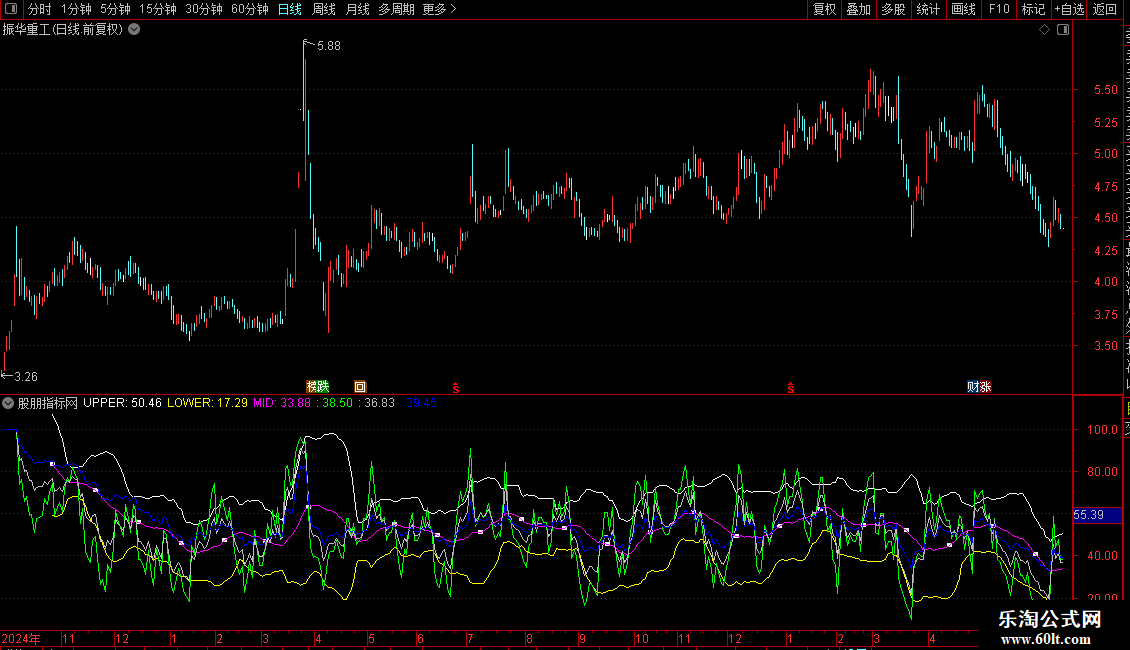Click the green 38.50 indicator value
This screenshot has height=650, width=1130.
pyautogui.click(x=337, y=404)
